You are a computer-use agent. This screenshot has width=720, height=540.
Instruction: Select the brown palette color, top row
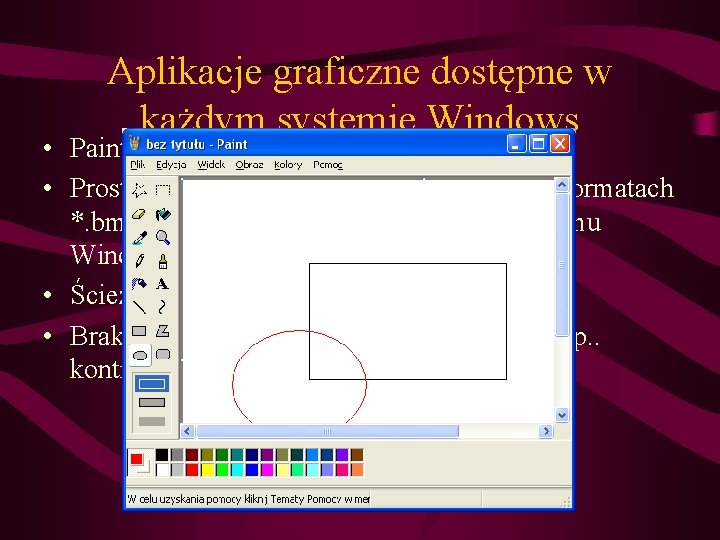click(x=357, y=455)
